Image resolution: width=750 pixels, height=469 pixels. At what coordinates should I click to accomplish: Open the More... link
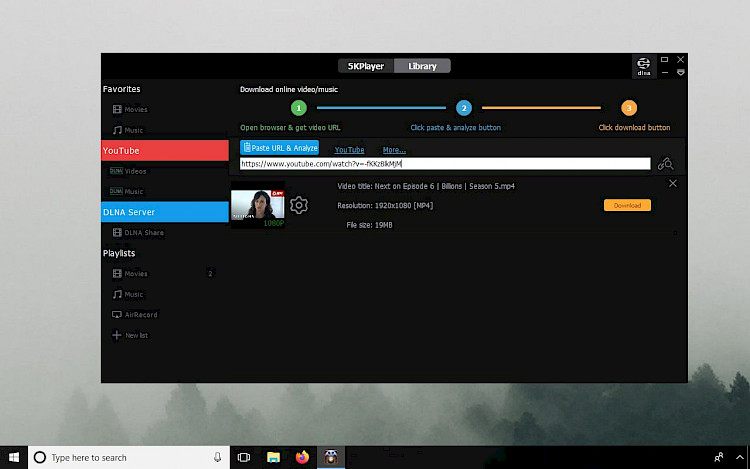coord(394,150)
